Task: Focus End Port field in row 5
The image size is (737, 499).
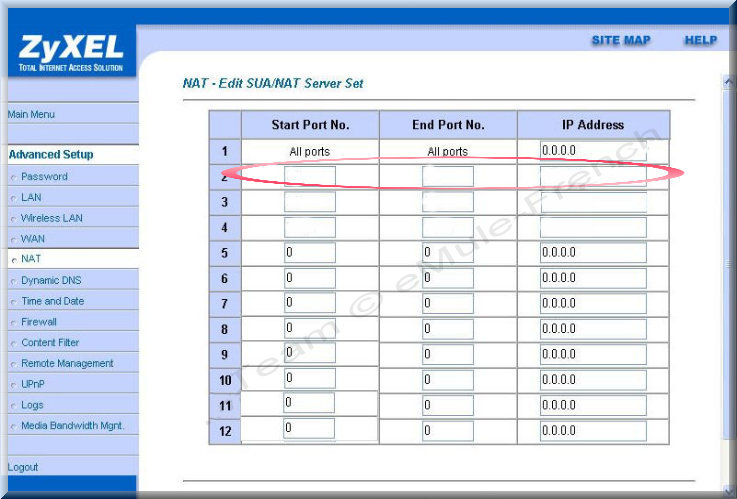Action: pyautogui.click(x=447, y=253)
